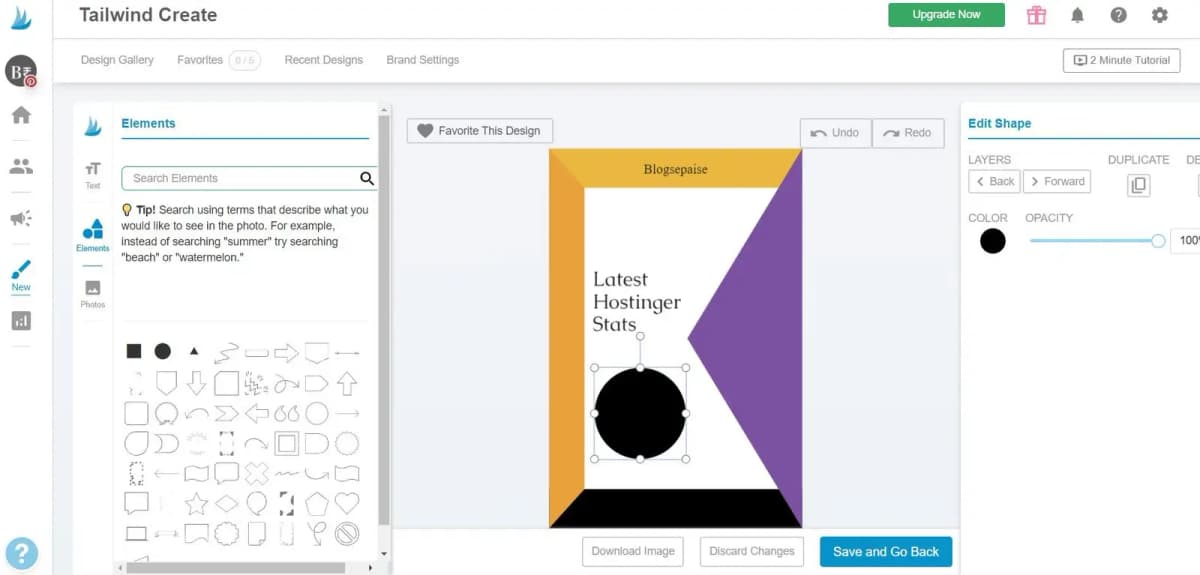Add the heart outline shape
This screenshot has height=575, width=1200.
(347, 502)
